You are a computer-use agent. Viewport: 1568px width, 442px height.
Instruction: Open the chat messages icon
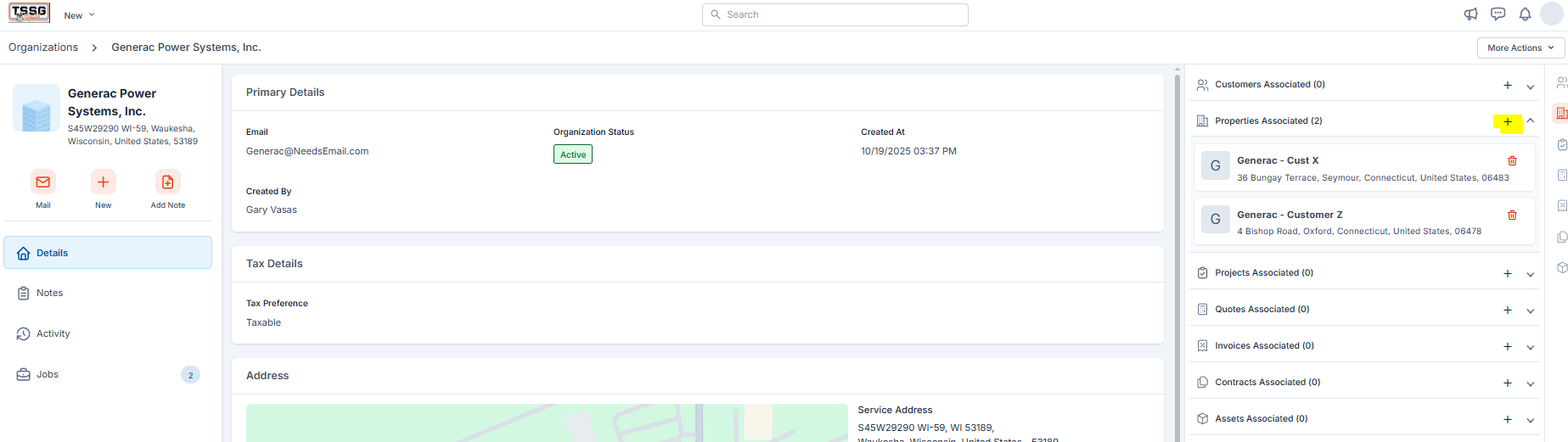1498,14
